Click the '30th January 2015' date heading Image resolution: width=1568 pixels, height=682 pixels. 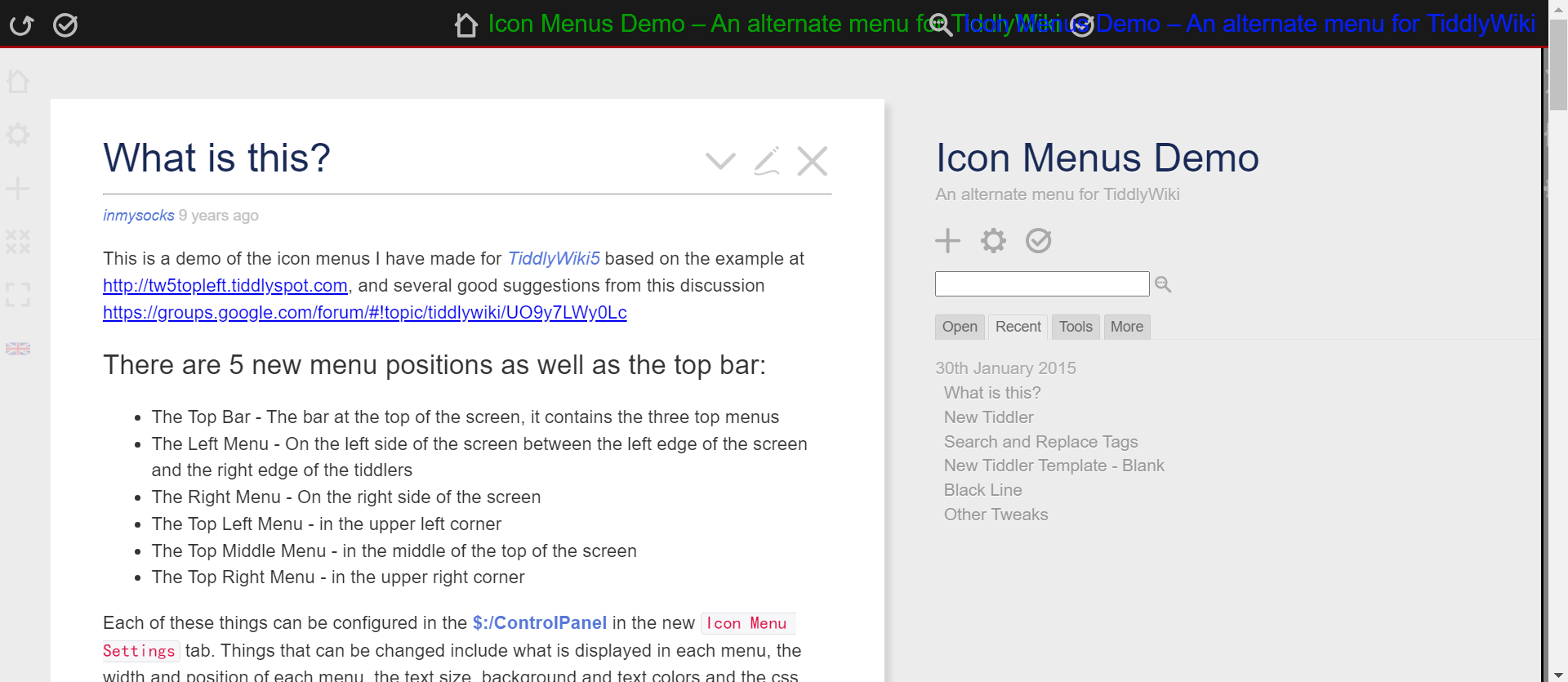click(x=1006, y=368)
